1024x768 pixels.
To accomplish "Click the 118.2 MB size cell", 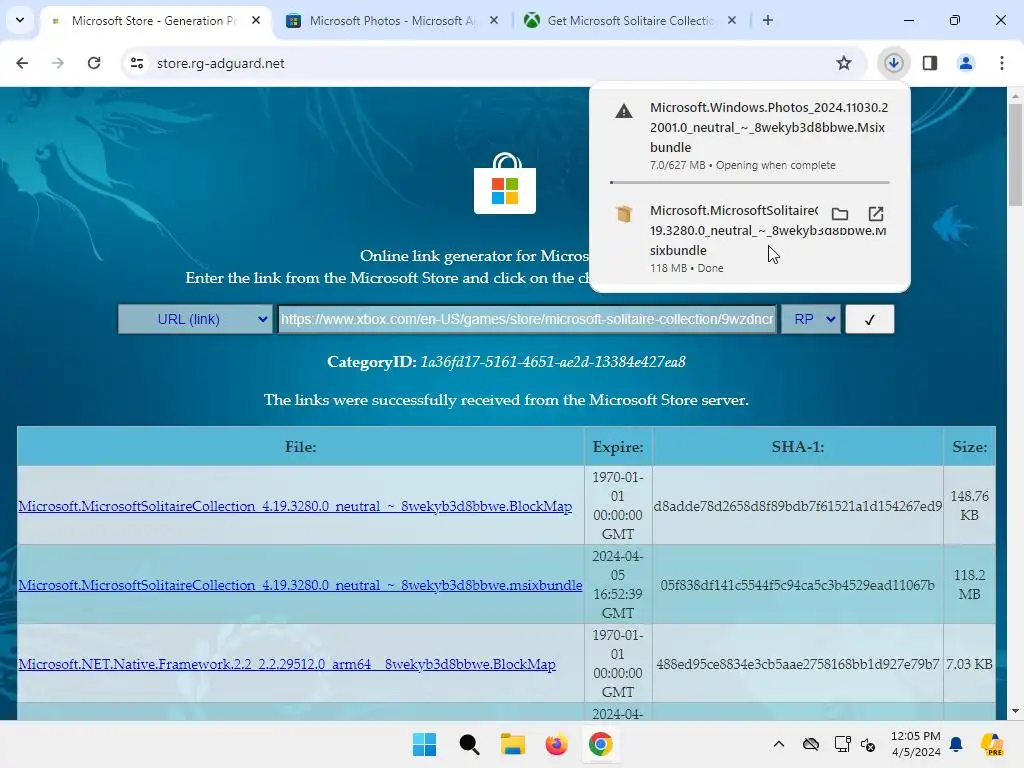I will pos(969,584).
